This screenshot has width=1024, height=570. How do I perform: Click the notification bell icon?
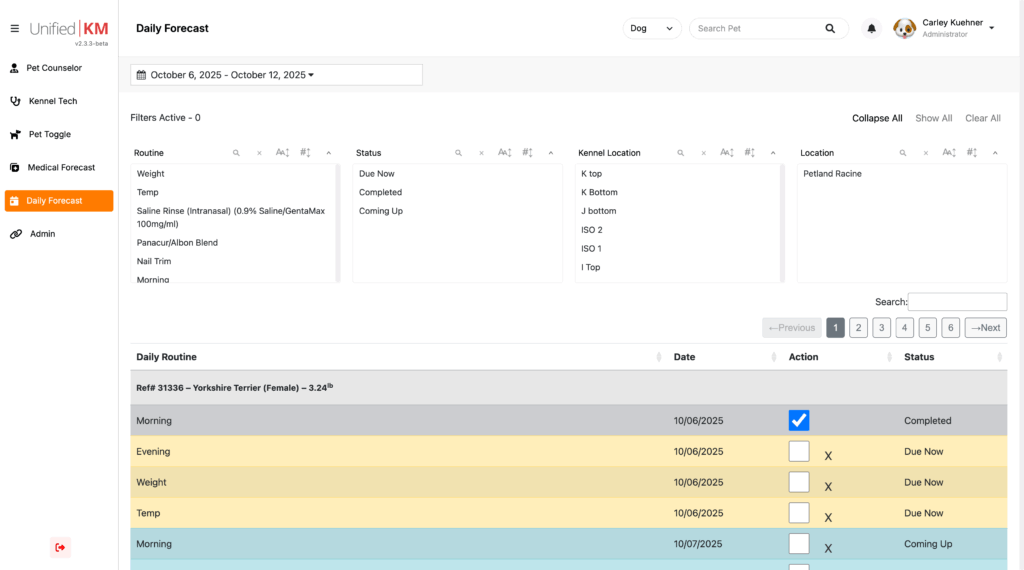(x=871, y=29)
